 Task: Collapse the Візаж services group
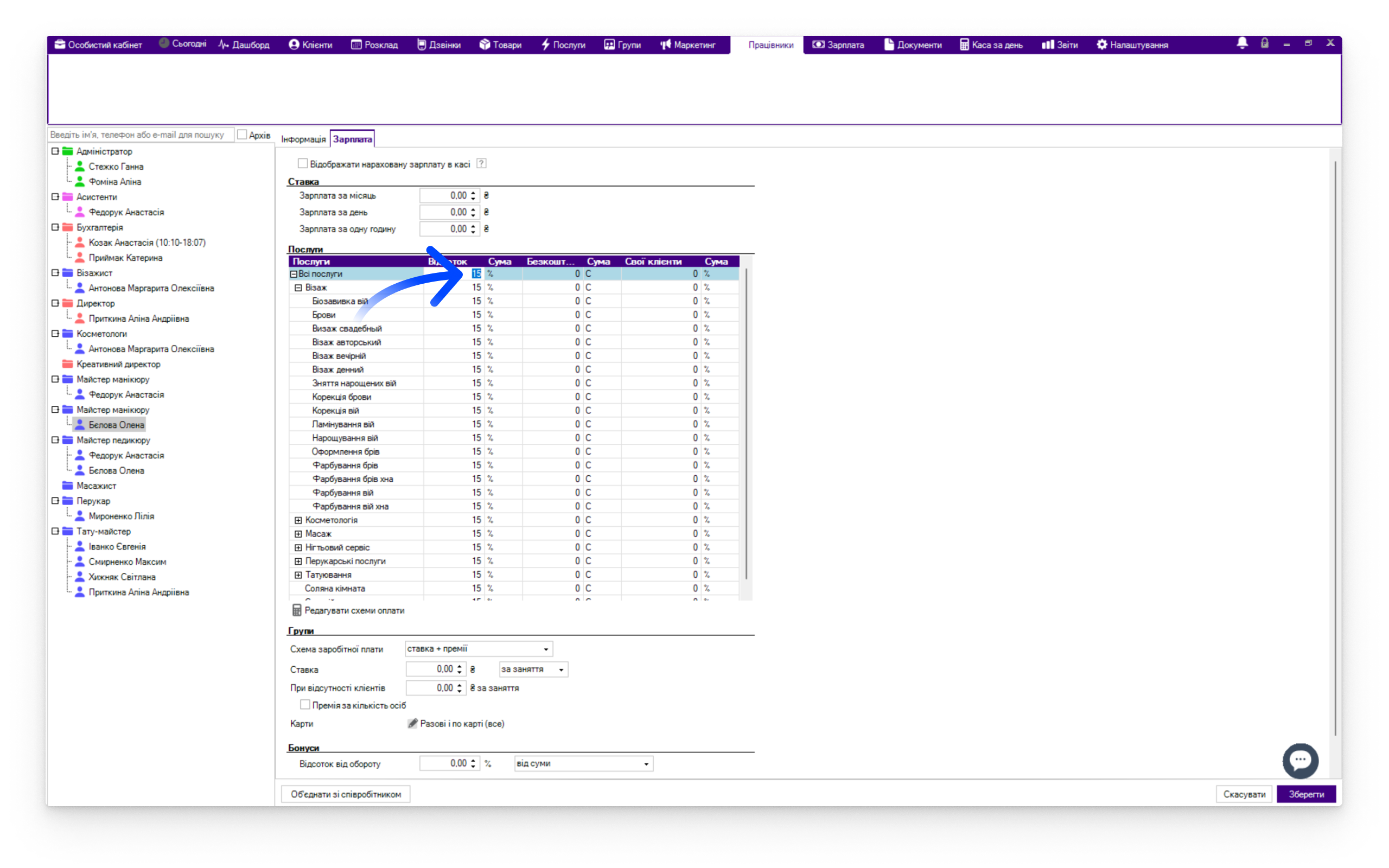pyautogui.click(x=298, y=288)
